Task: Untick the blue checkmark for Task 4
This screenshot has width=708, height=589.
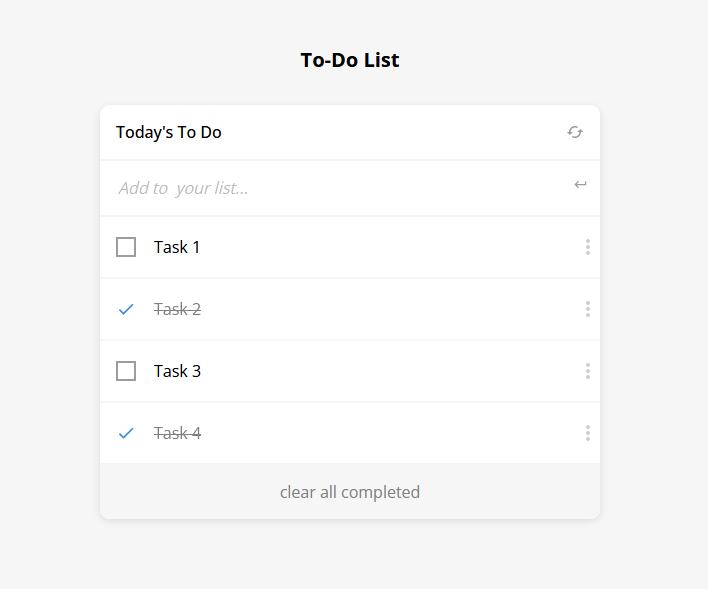Action: (x=126, y=433)
